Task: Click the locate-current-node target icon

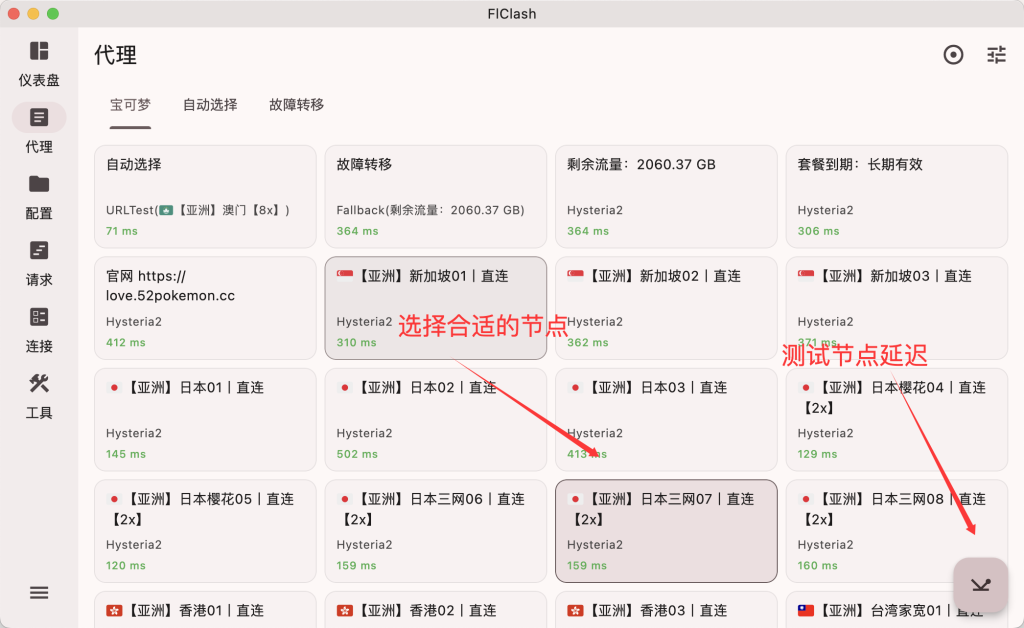Action: tap(953, 55)
